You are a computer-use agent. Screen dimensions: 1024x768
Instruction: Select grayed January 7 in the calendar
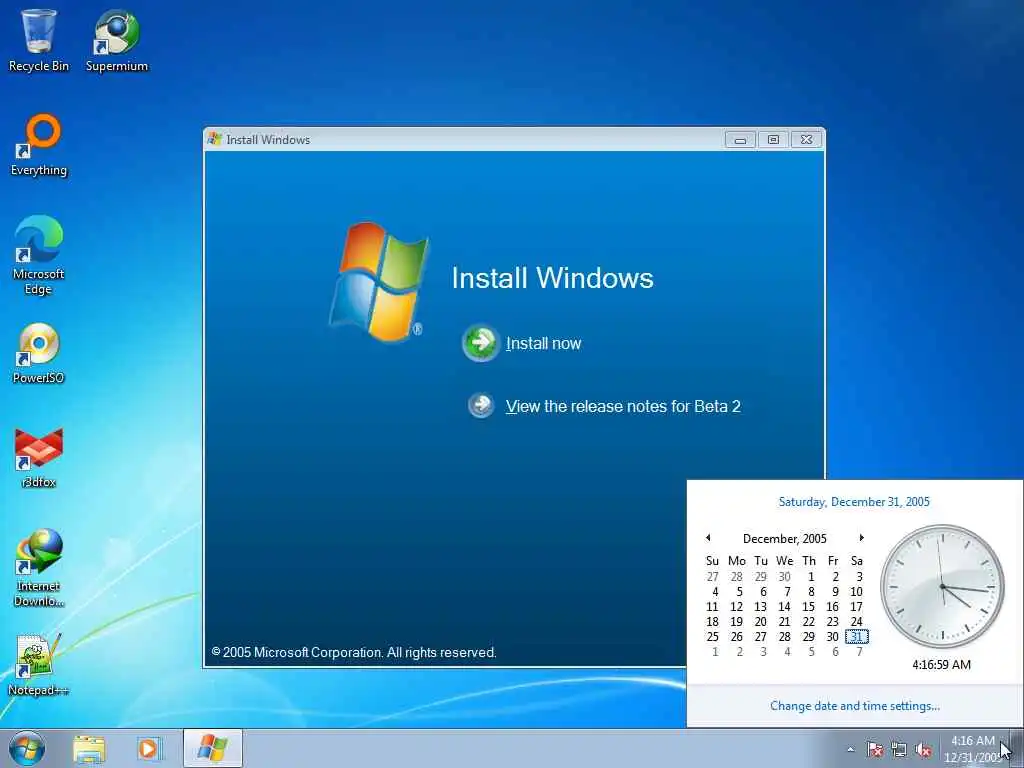click(x=859, y=652)
